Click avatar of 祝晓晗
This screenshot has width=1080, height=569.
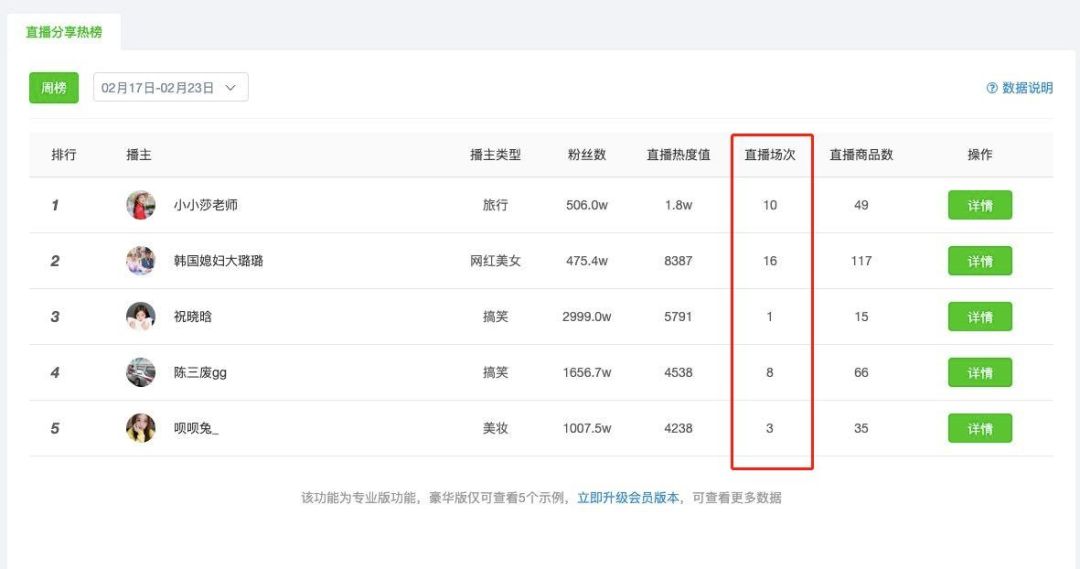coord(141,317)
